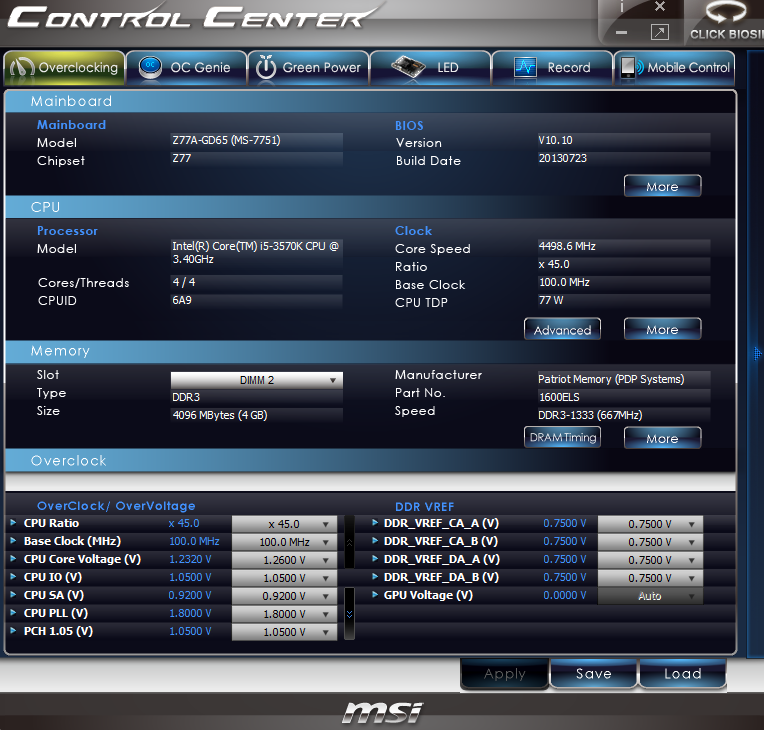Viewport: 764px width, 730px height.
Task: Click the Record waveform icon
Action: pos(525,67)
